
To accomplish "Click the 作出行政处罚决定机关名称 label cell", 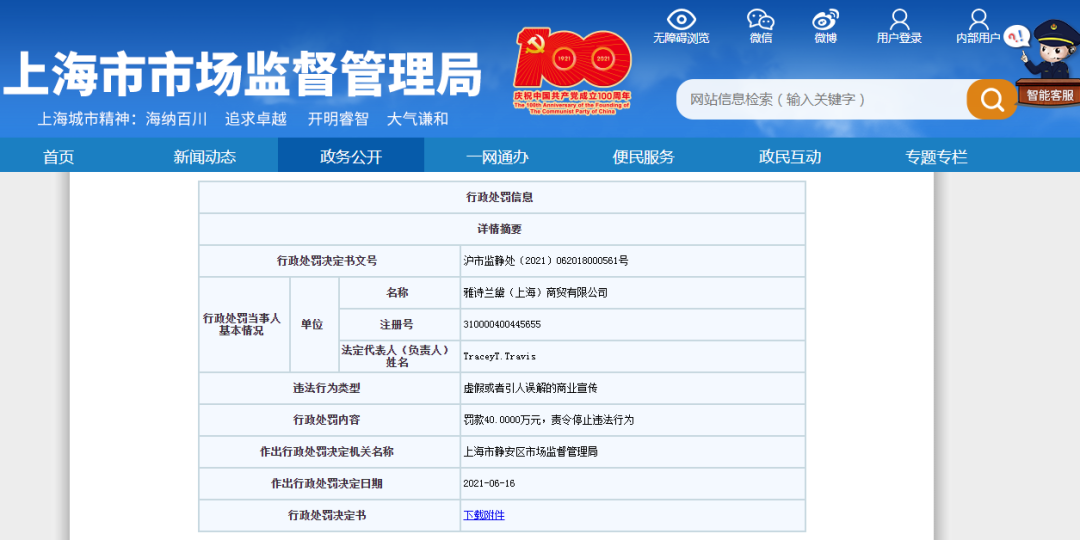I will click(x=329, y=452).
